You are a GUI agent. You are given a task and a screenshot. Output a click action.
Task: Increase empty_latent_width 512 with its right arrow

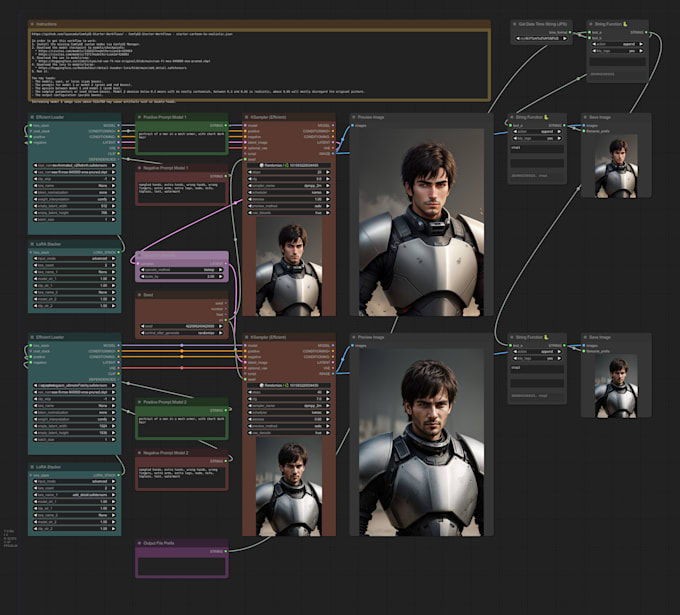(x=114, y=206)
